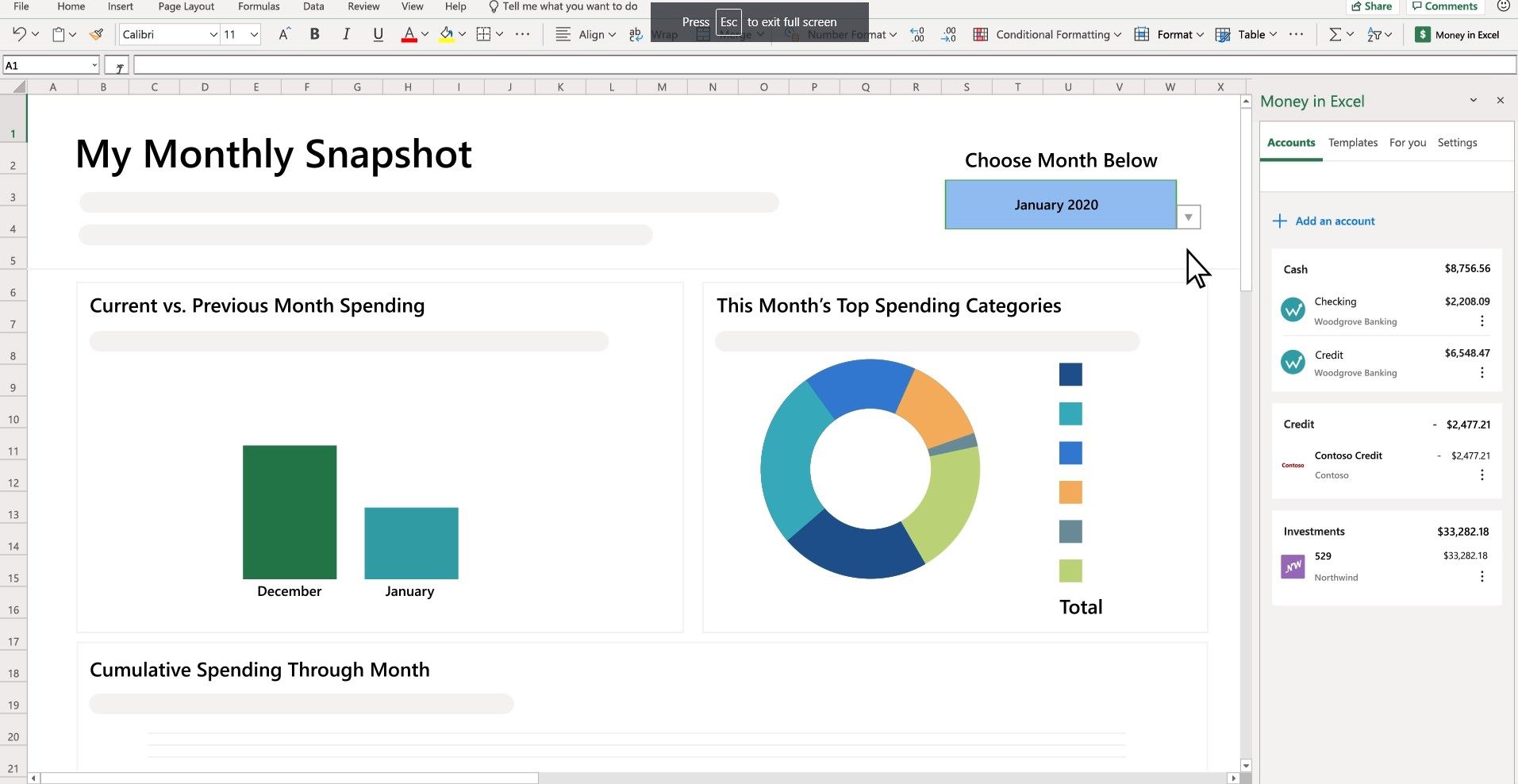Toggle Bold formatting
Viewport: 1518px width, 784px height.
[x=315, y=34]
